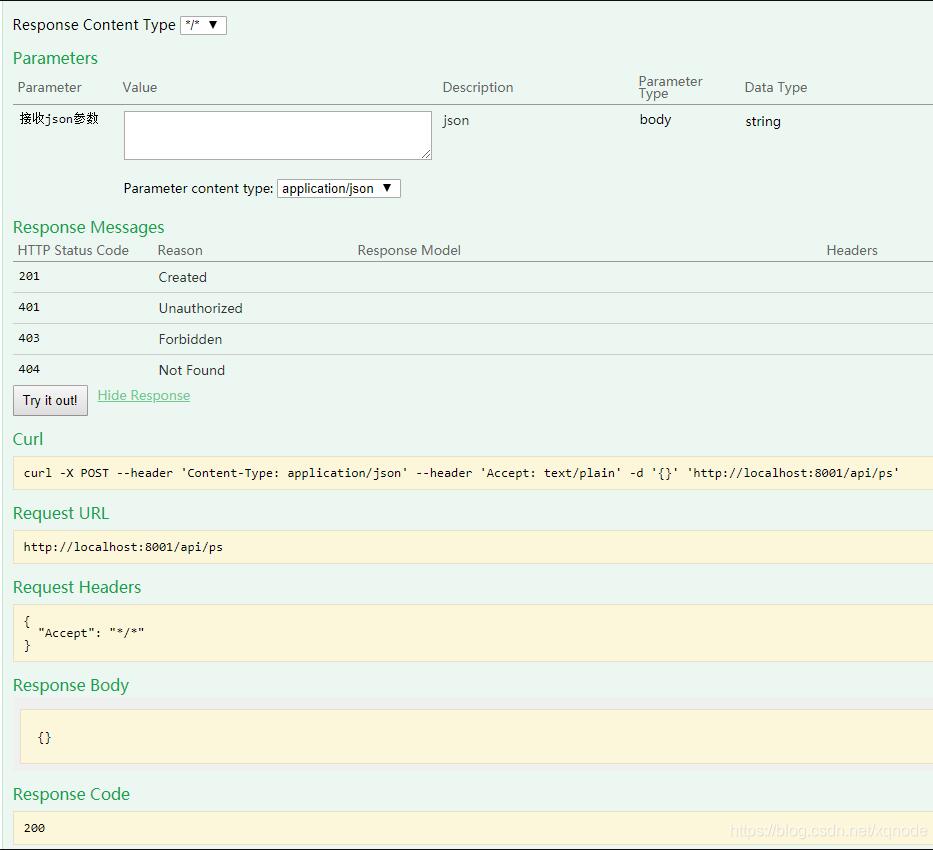
Task: Click the Response Code 200 value
Action: [x=34, y=828]
